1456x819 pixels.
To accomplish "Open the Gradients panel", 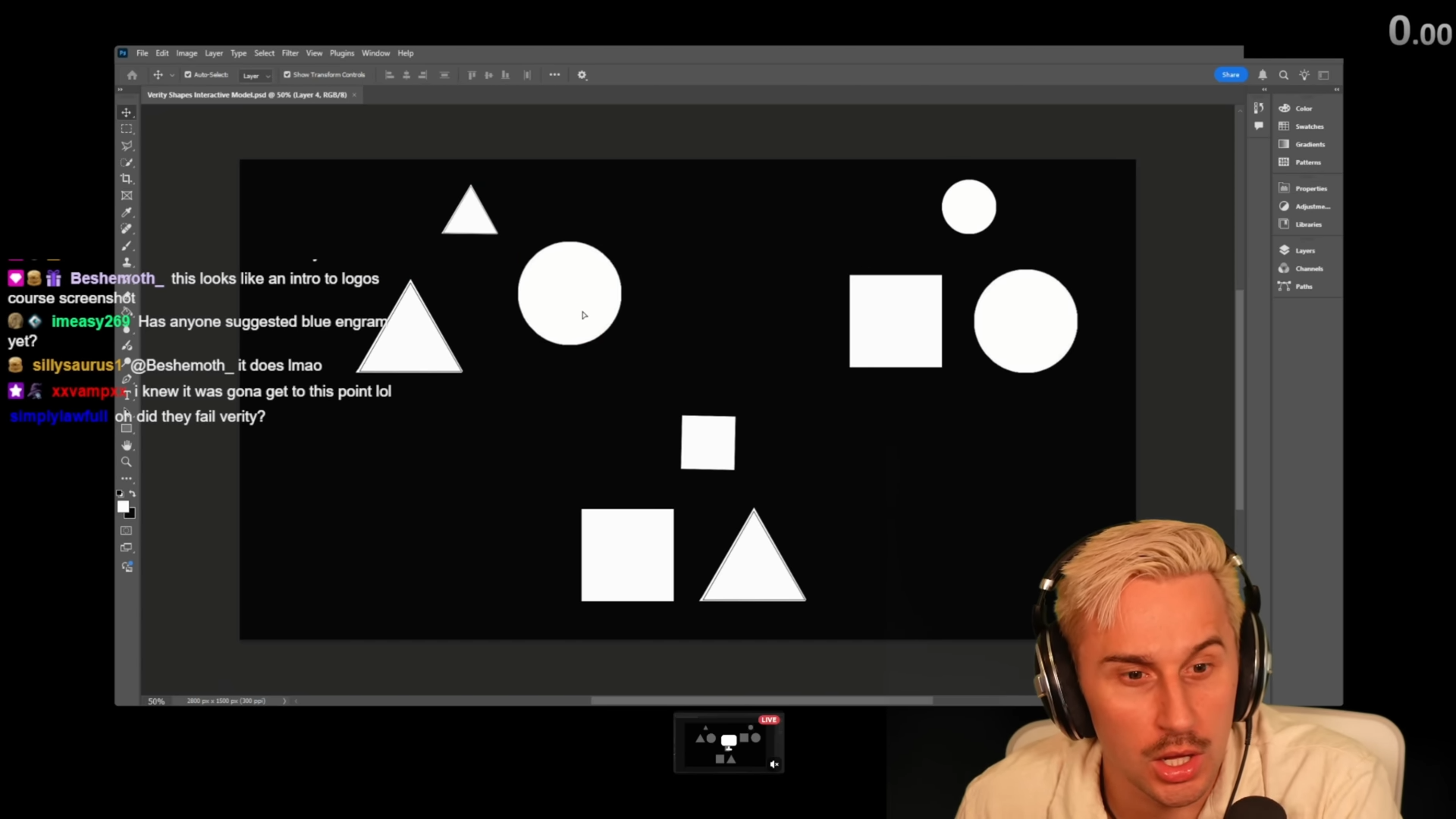I will pos(1303,144).
